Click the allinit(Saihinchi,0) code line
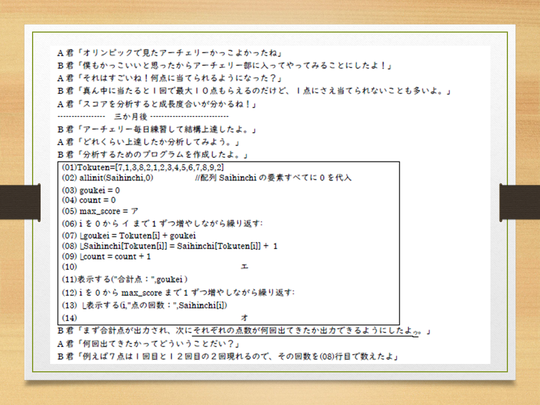Image resolution: width=540 pixels, height=405 pixels. pos(107,178)
